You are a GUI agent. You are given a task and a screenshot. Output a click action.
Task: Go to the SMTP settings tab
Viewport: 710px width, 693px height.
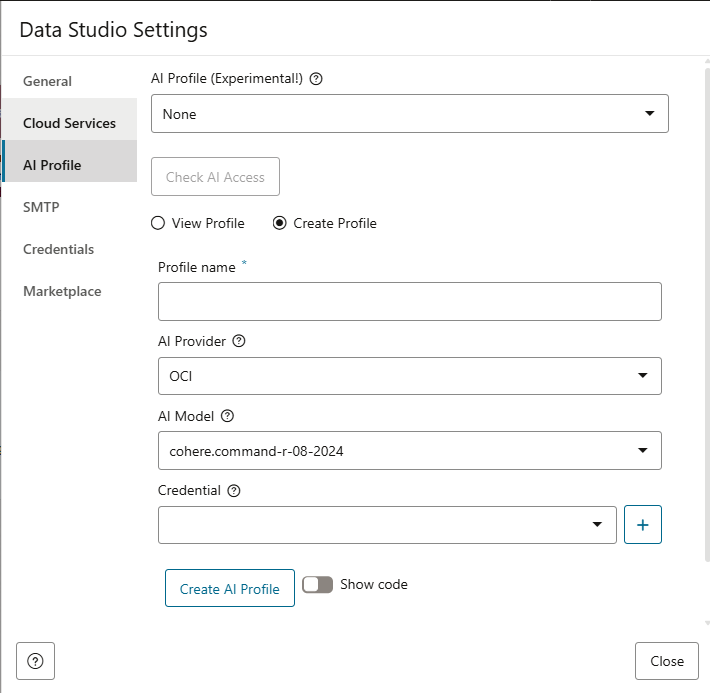point(41,207)
